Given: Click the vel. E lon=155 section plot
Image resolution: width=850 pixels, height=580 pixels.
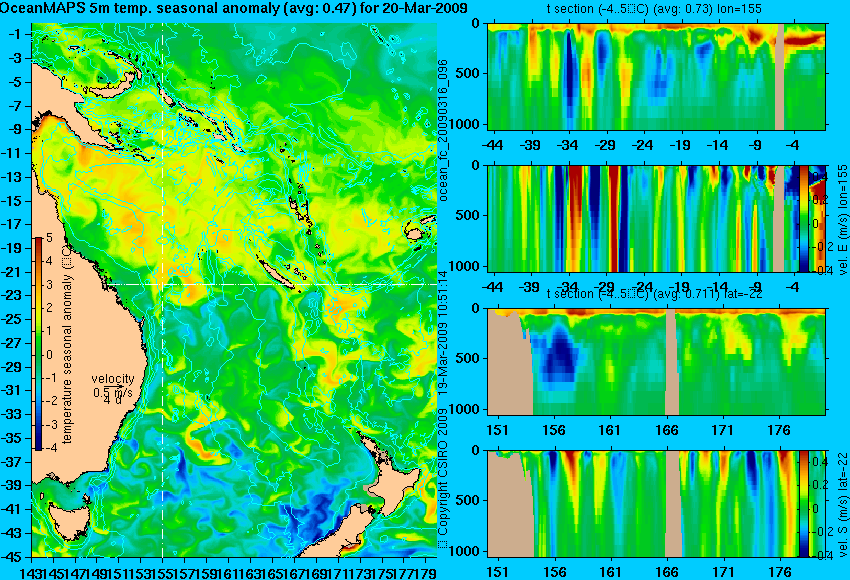Looking at the screenshot, I should (656, 218).
